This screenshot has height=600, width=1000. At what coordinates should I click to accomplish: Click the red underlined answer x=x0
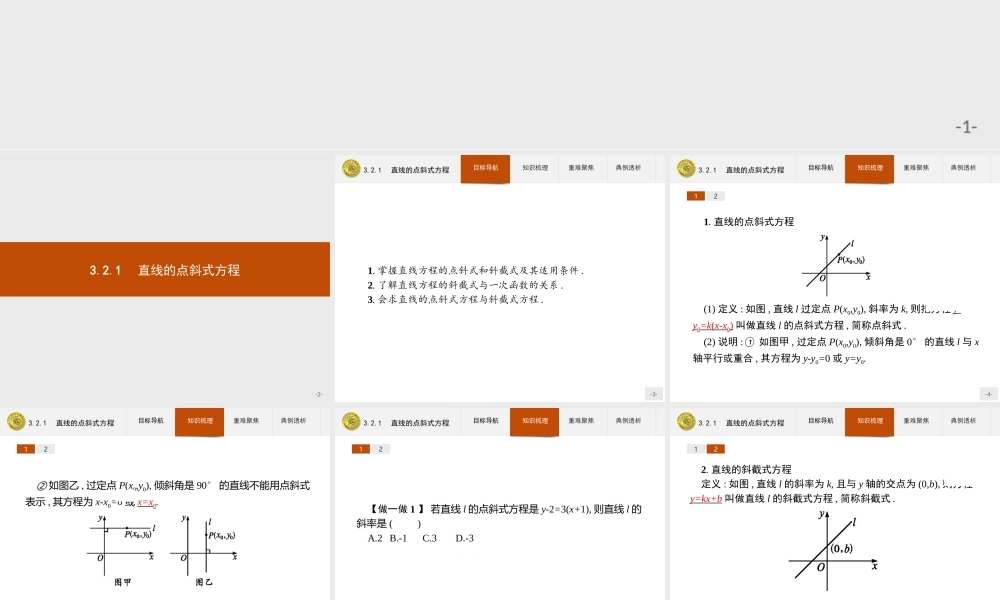click(x=147, y=503)
